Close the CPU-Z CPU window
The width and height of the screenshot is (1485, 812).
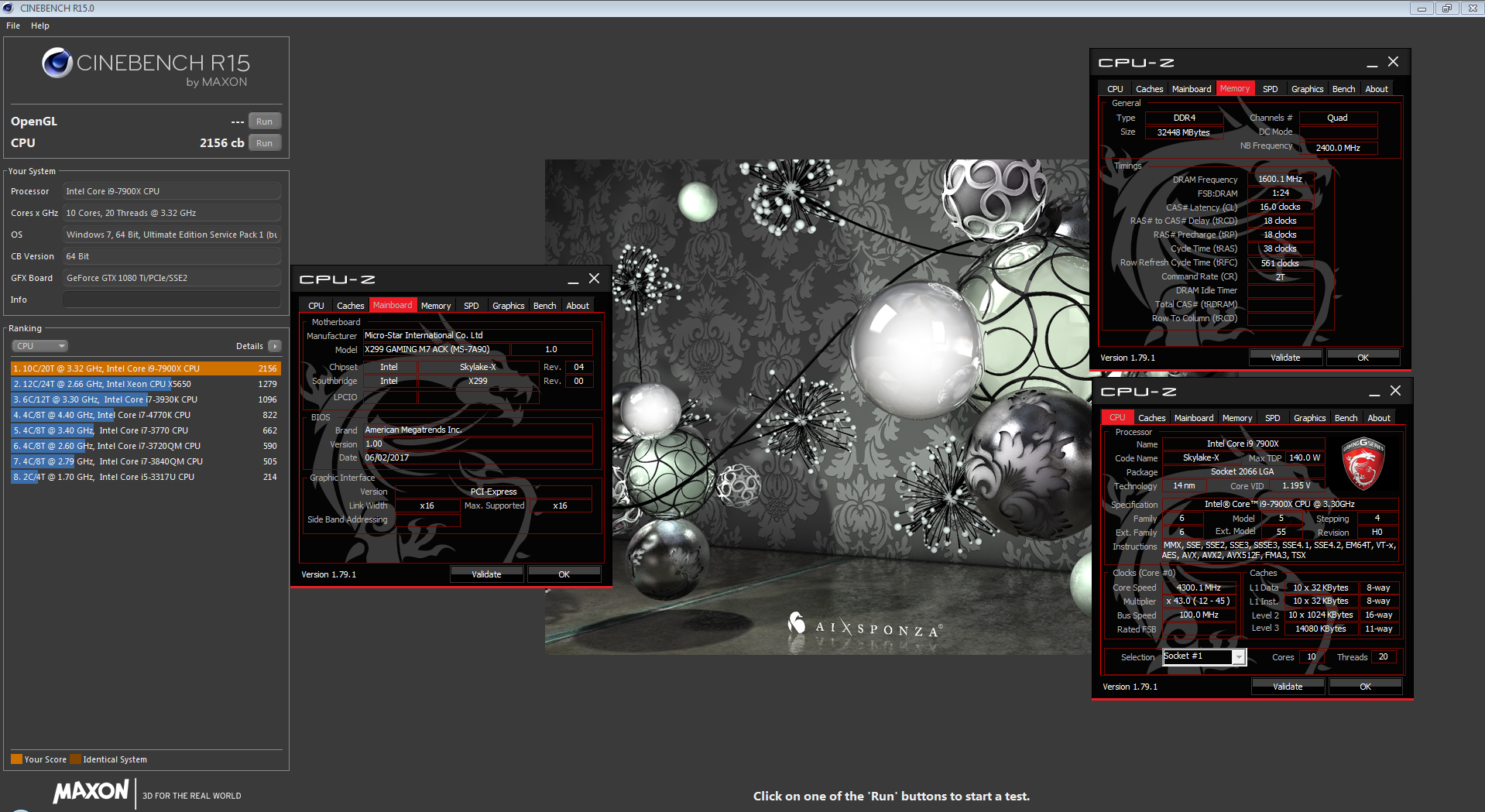pyautogui.click(x=1395, y=391)
